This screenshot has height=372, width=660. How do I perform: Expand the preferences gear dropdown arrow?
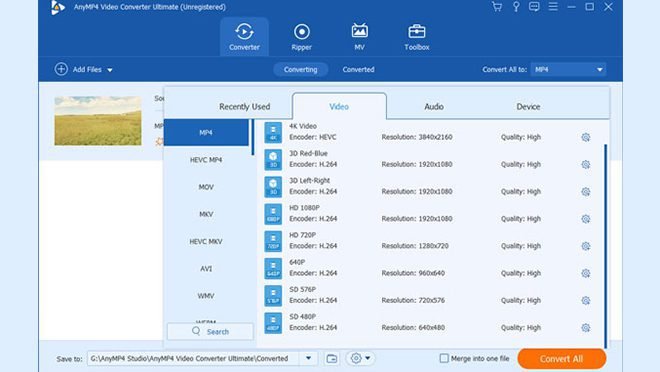pyautogui.click(x=367, y=358)
